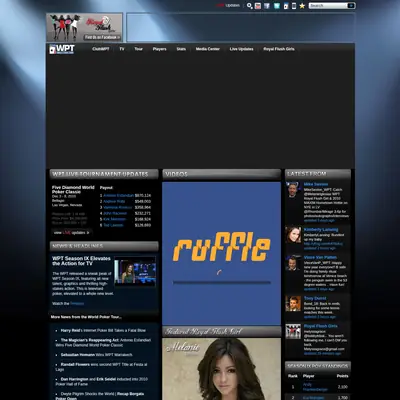Click the calendar icon in top toolbar
400x400 pixels.
point(258,6)
